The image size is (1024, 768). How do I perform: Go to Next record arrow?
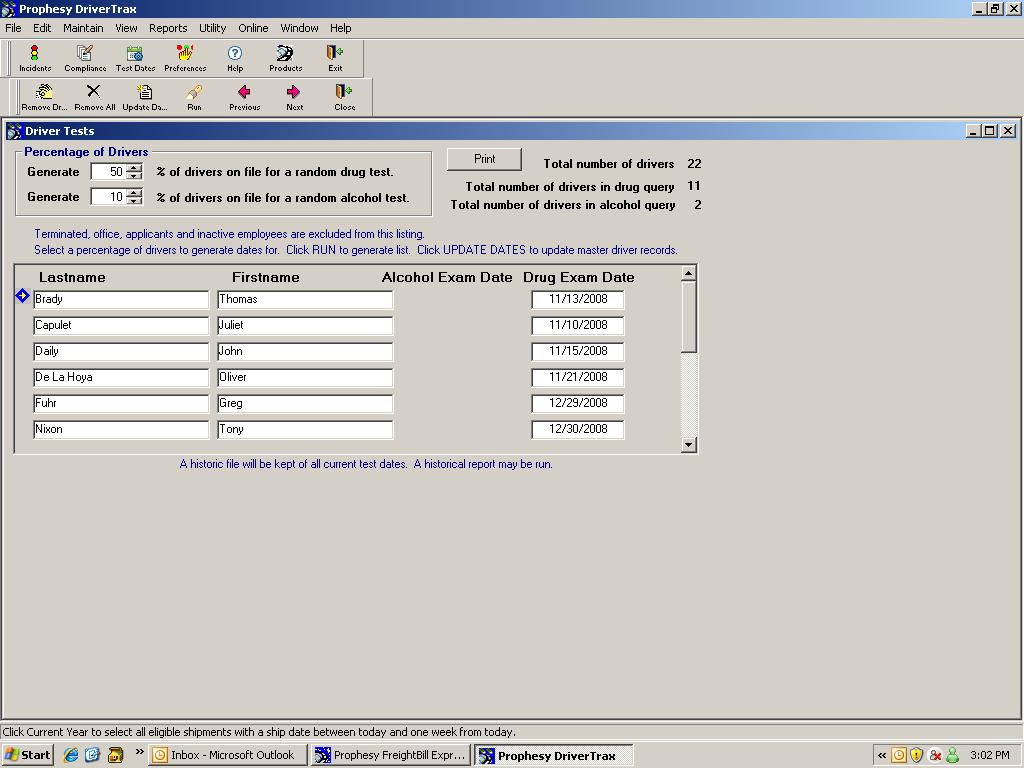click(x=294, y=97)
